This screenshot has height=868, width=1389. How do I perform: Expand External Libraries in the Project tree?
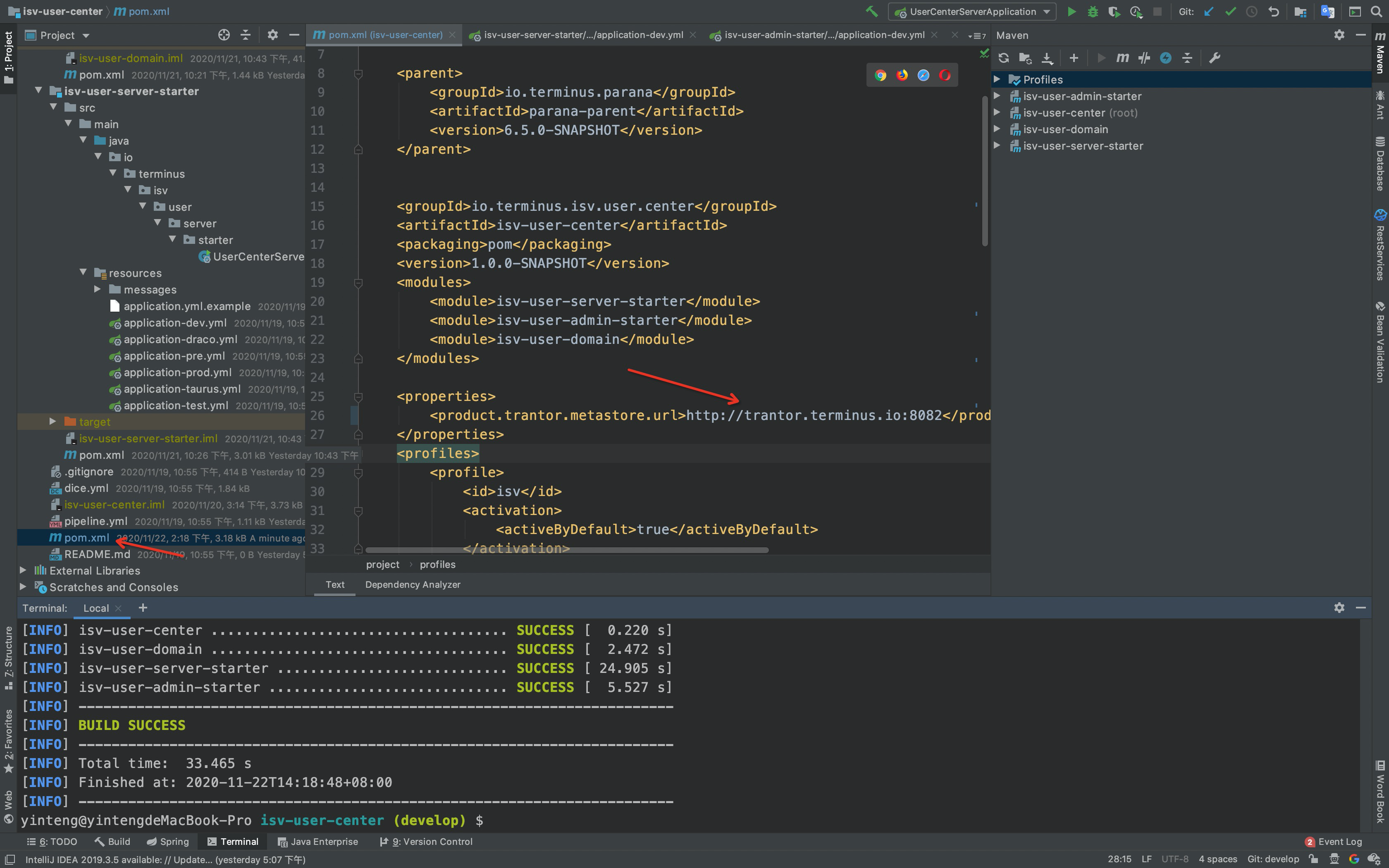tap(23, 570)
